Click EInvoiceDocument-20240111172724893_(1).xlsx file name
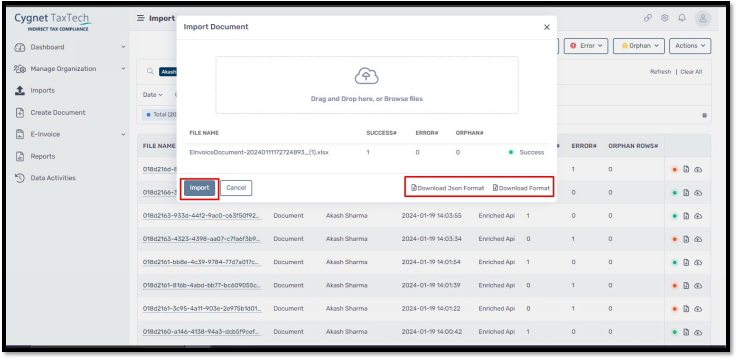Screen dimensions: 737x360 (x=259, y=153)
